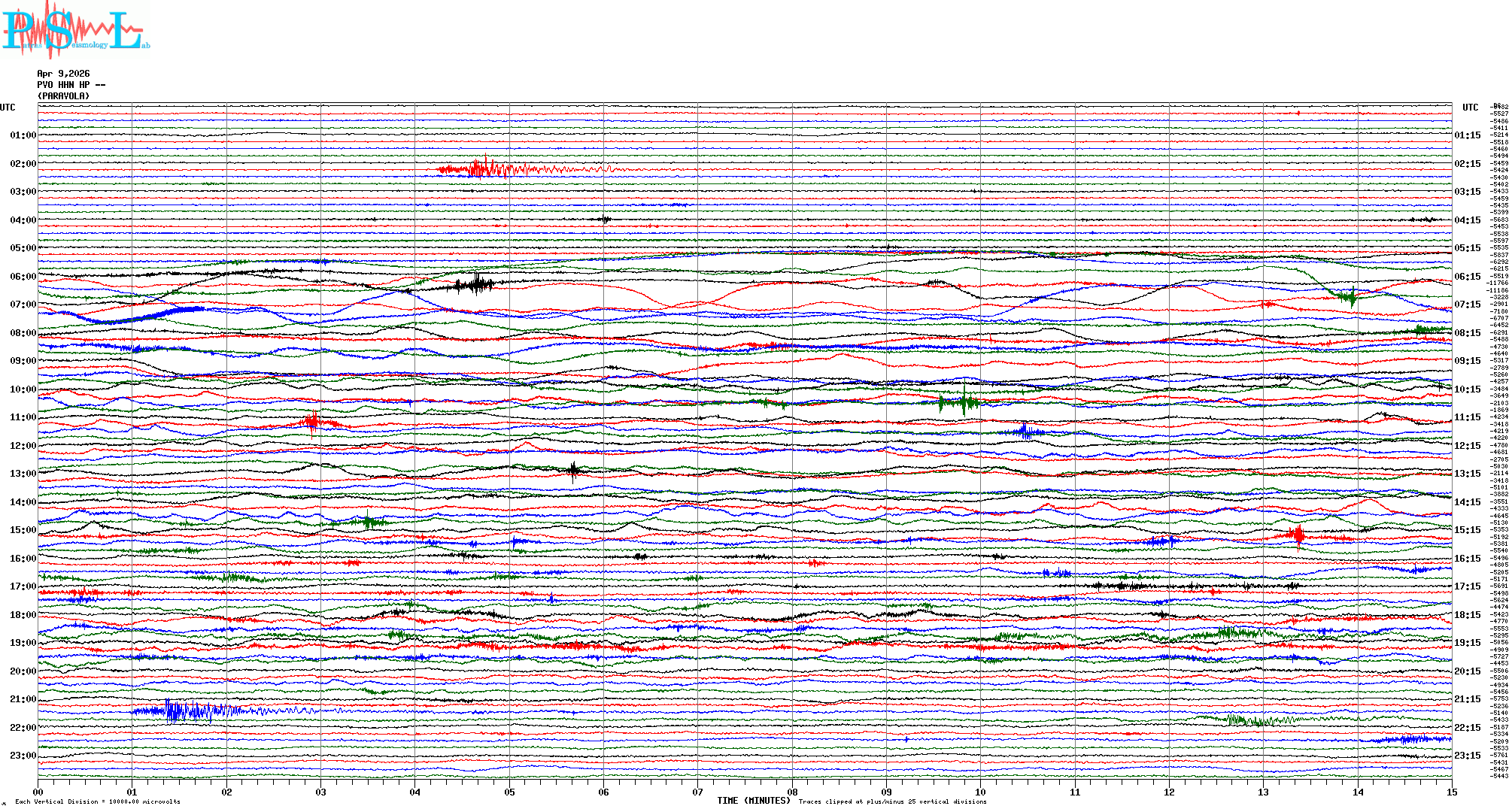Click the '(PARAVOLA)' station name
The height and width of the screenshot is (812, 1512).
click(x=63, y=96)
